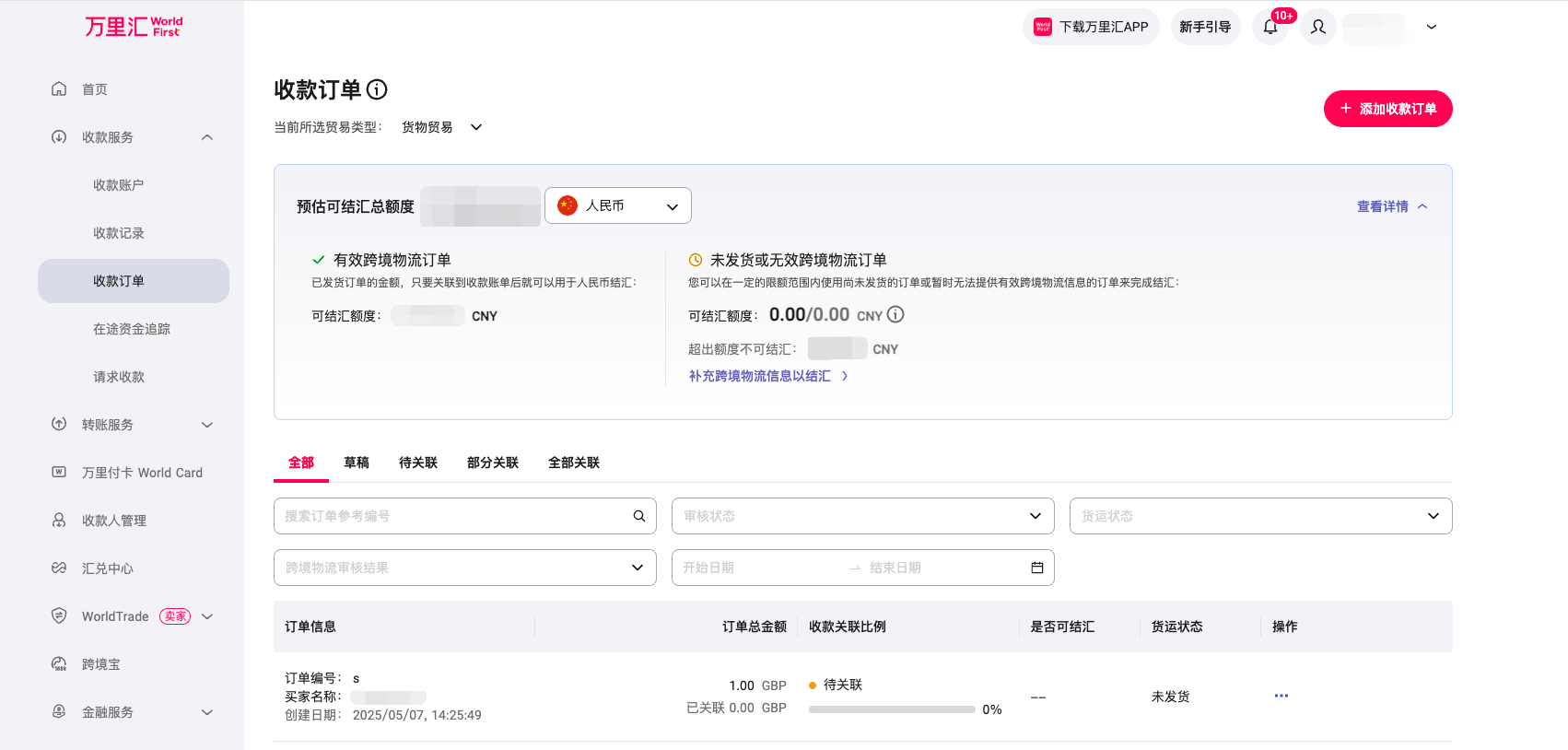The height and width of the screenshot is (750, 1568).
Task: Click the notification bell icon
Action: point(1270,27)
